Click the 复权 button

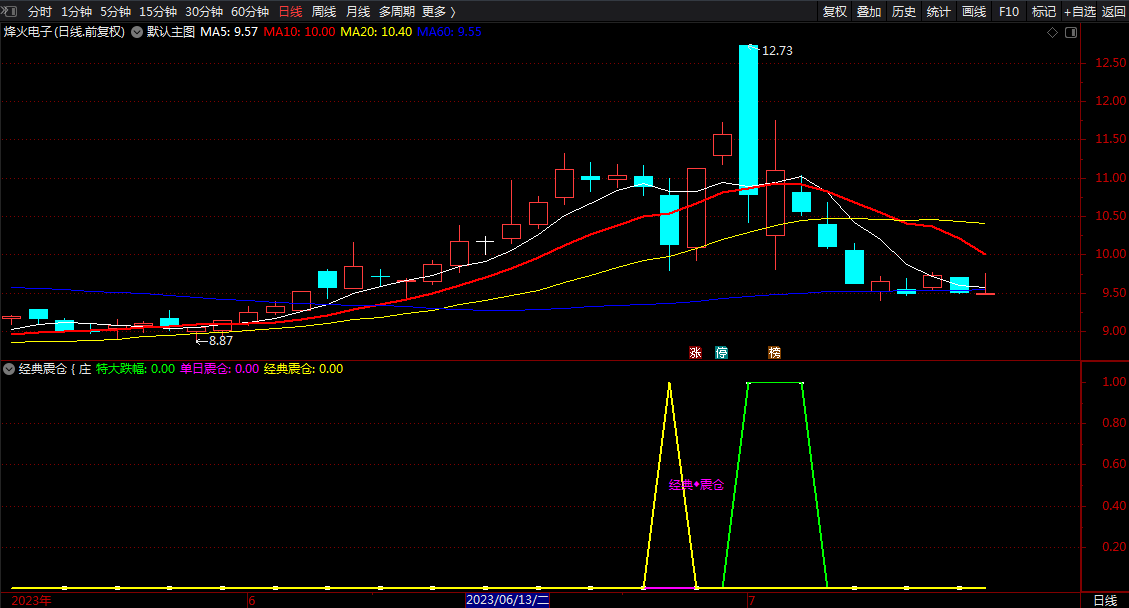tap(835, 12)
